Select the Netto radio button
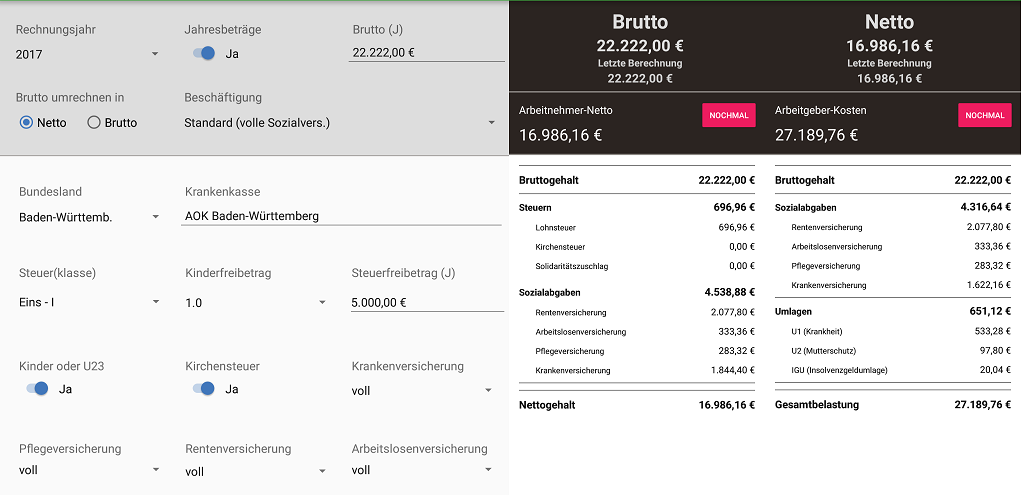Image resolution: width=1024 pixels, height=500 pixels. (27, 123)
